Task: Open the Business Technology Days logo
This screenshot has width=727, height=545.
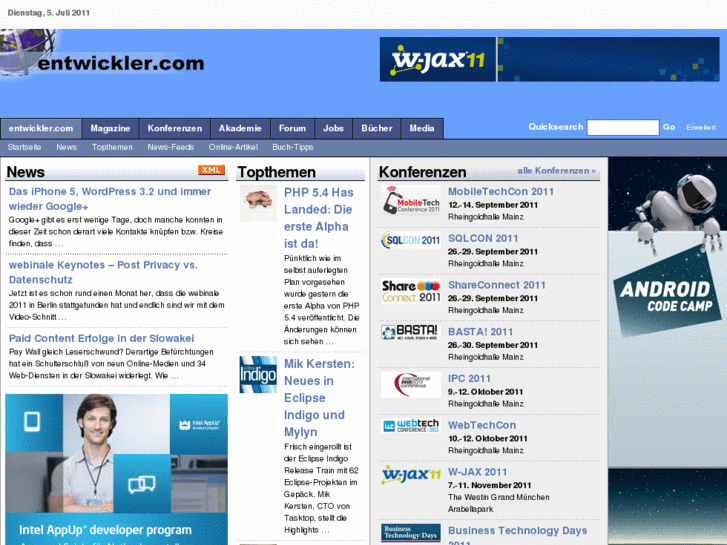Action: click(411, 533)
